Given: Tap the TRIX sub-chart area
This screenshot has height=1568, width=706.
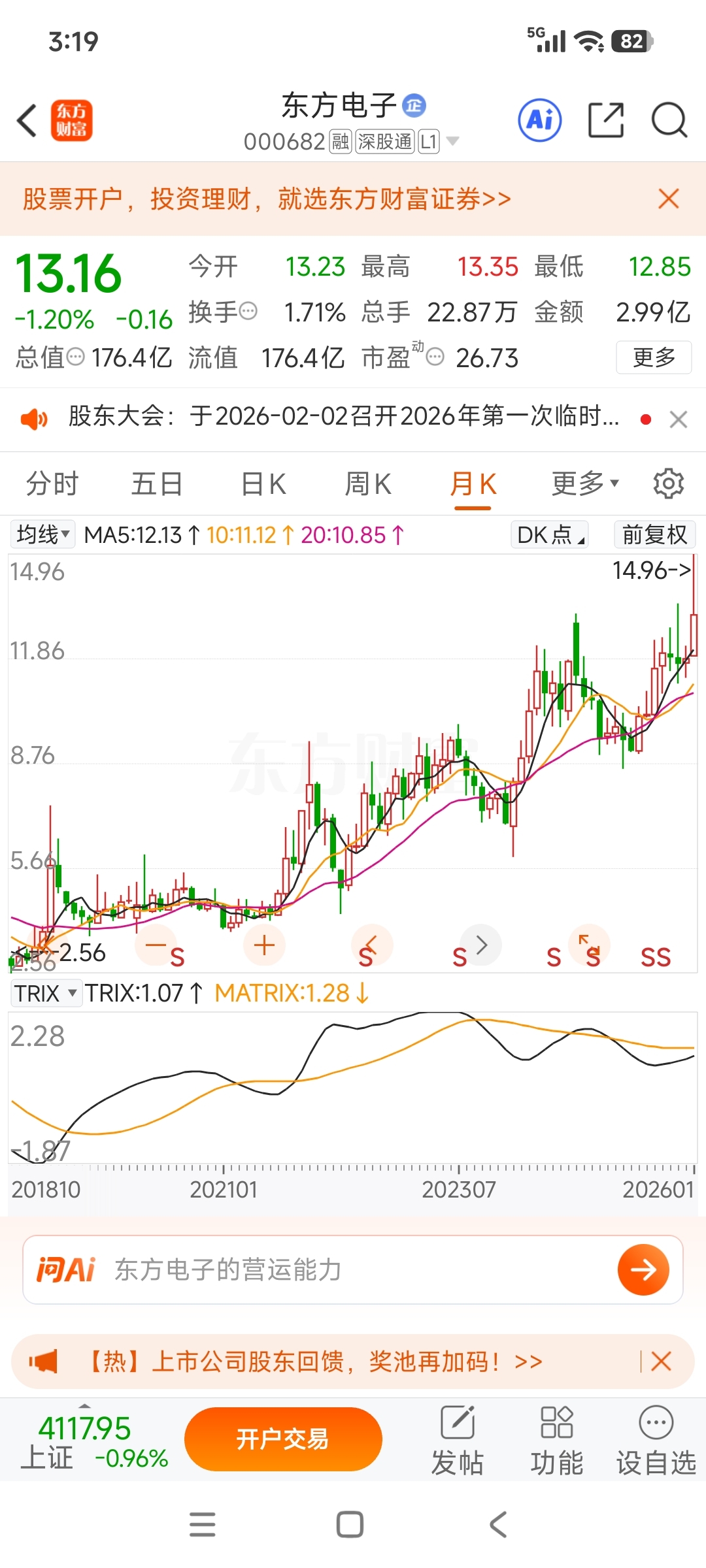Looking at the screenshot, I should (x=353, y=1088).
